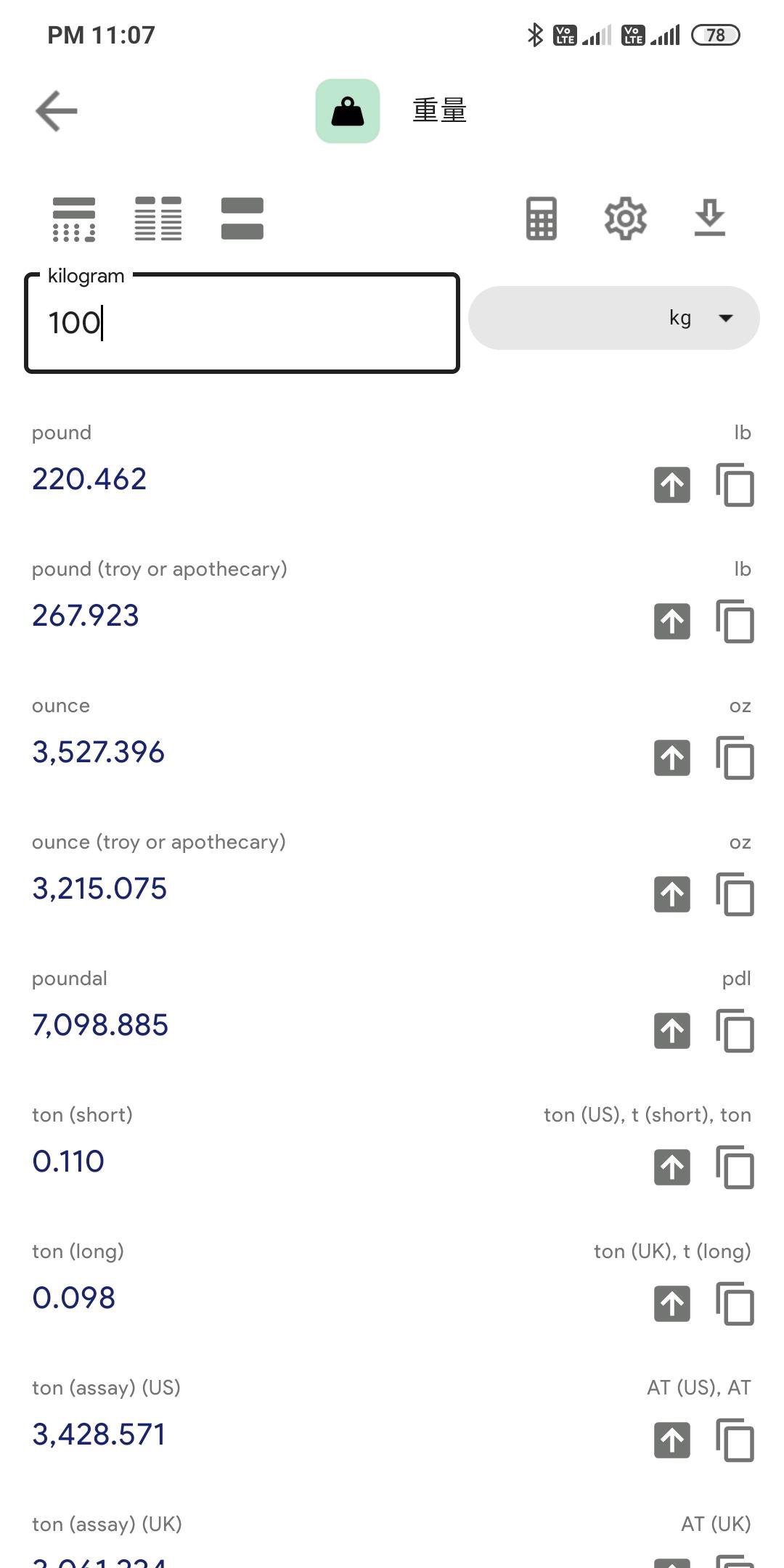Switch to two-row compact view
784x1568 pixels.
pos(242,219)
